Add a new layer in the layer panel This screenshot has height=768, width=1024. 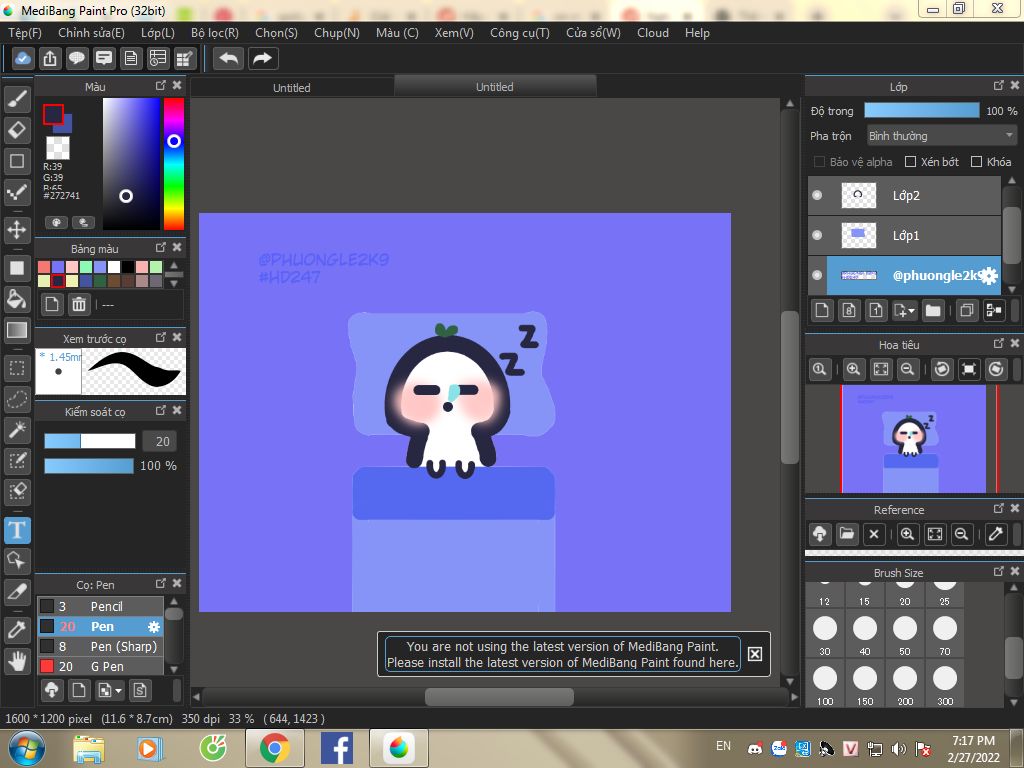click(x=822, y=310)
